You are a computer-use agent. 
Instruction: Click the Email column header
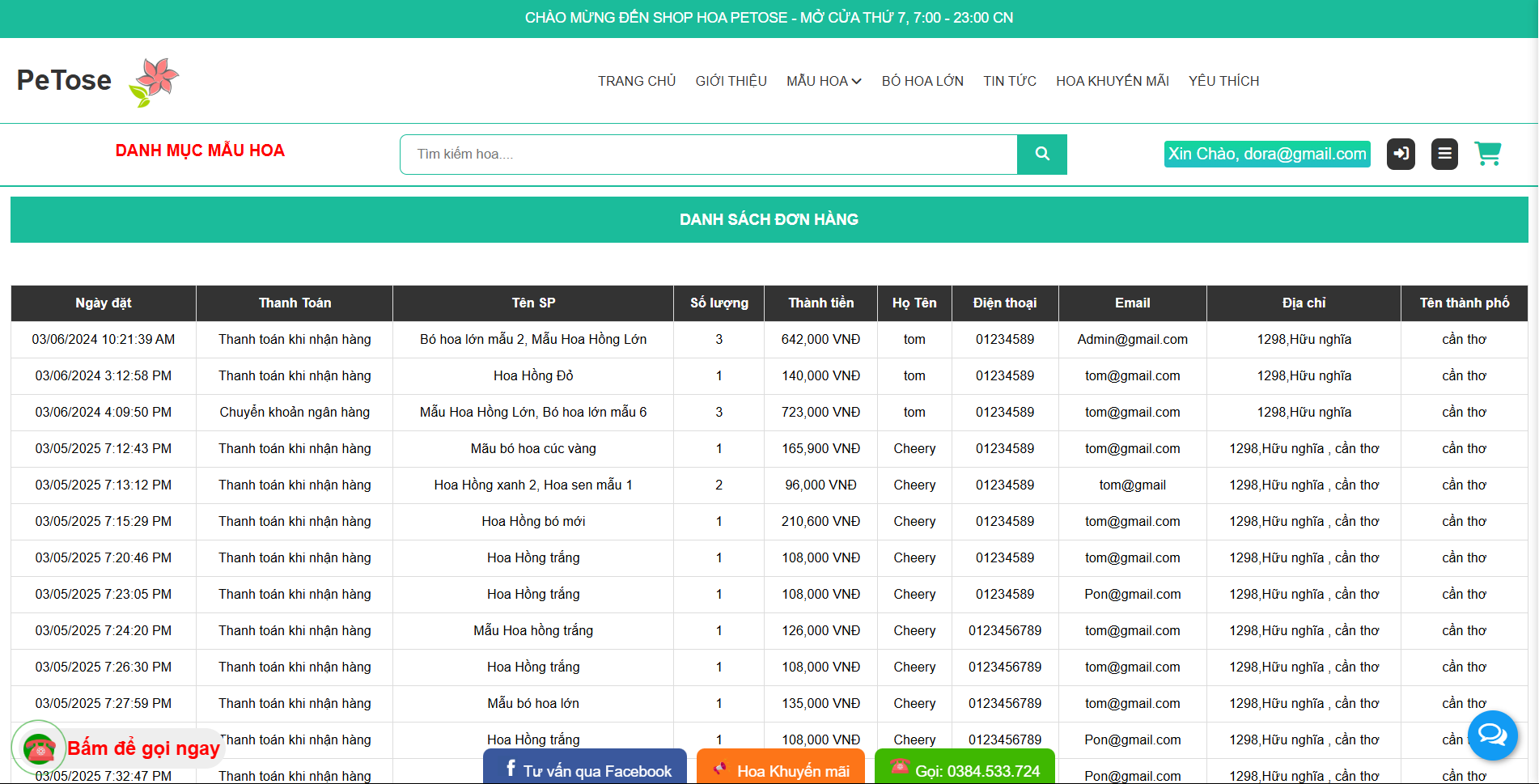(1133, 303)
